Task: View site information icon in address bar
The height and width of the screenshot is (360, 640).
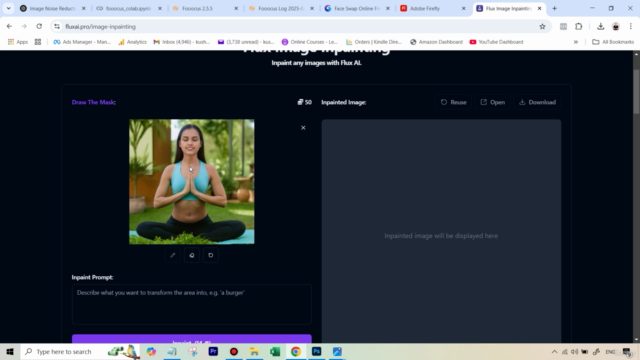Action: tap(57, 27)
